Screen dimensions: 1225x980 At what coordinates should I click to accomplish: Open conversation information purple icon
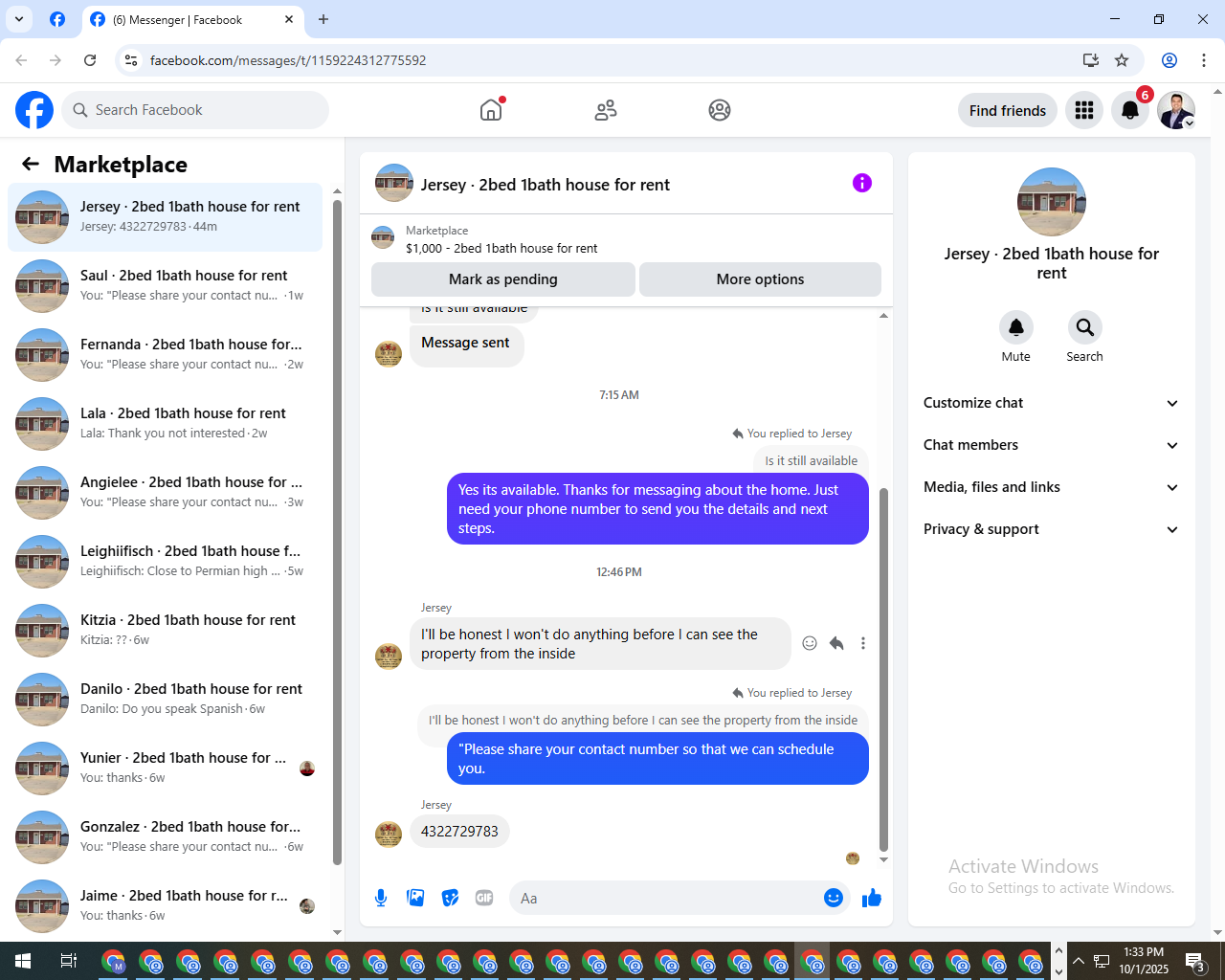coord(862,183)
